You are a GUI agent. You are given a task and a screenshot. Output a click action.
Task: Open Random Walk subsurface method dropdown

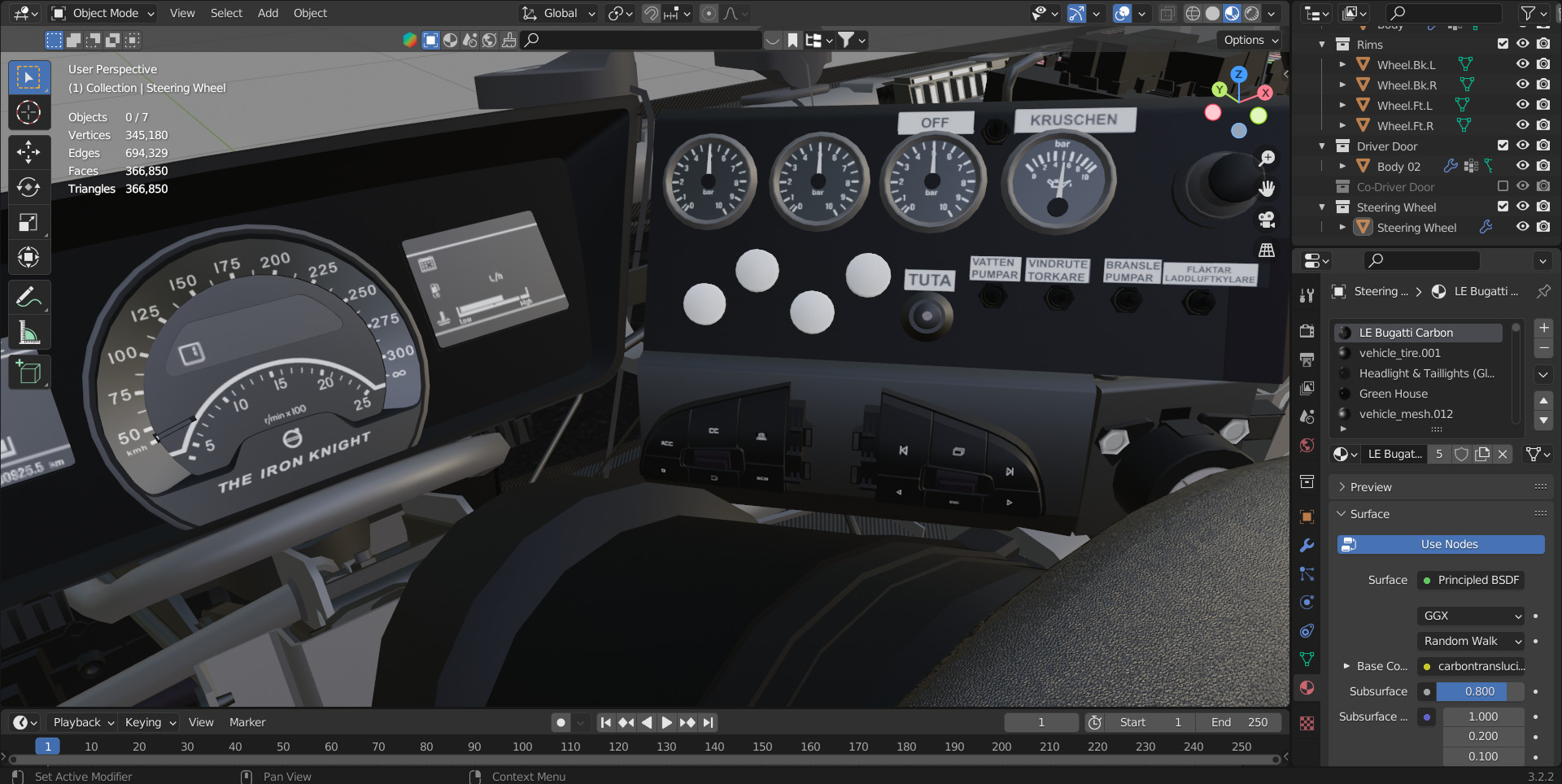1471,641
